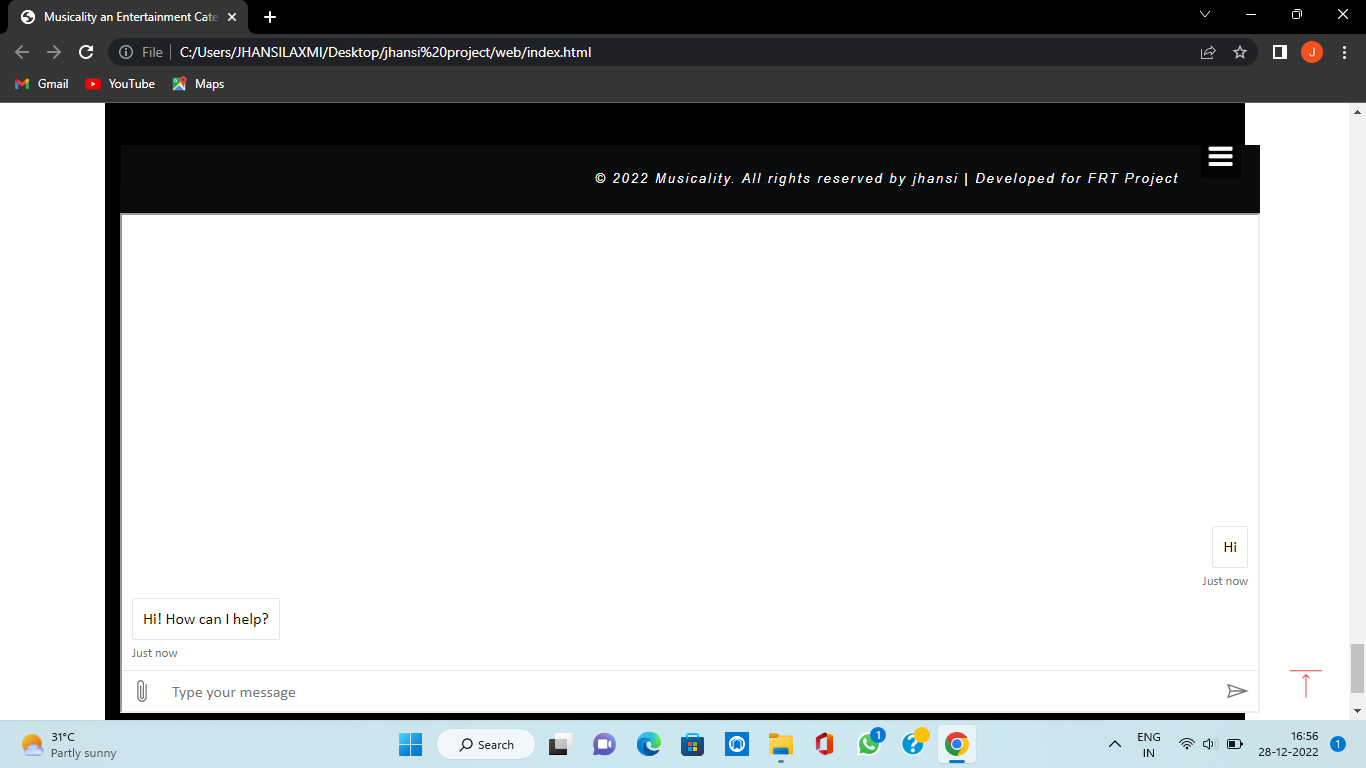Reload the index.html page
The width and height of the screenshot is (1366, 768).
[x=85, y=52]
